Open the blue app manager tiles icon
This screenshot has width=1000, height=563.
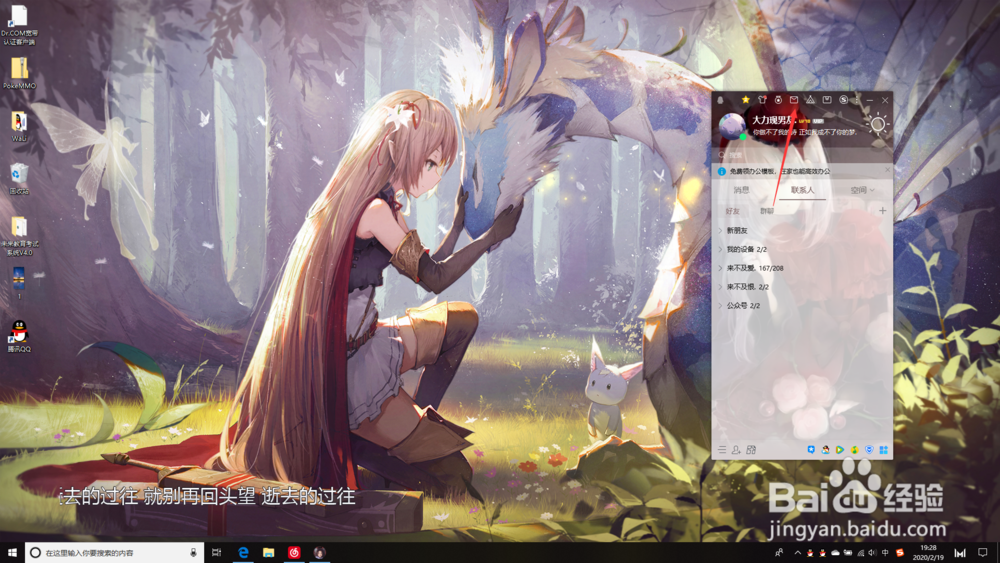(x=884, y=450)
